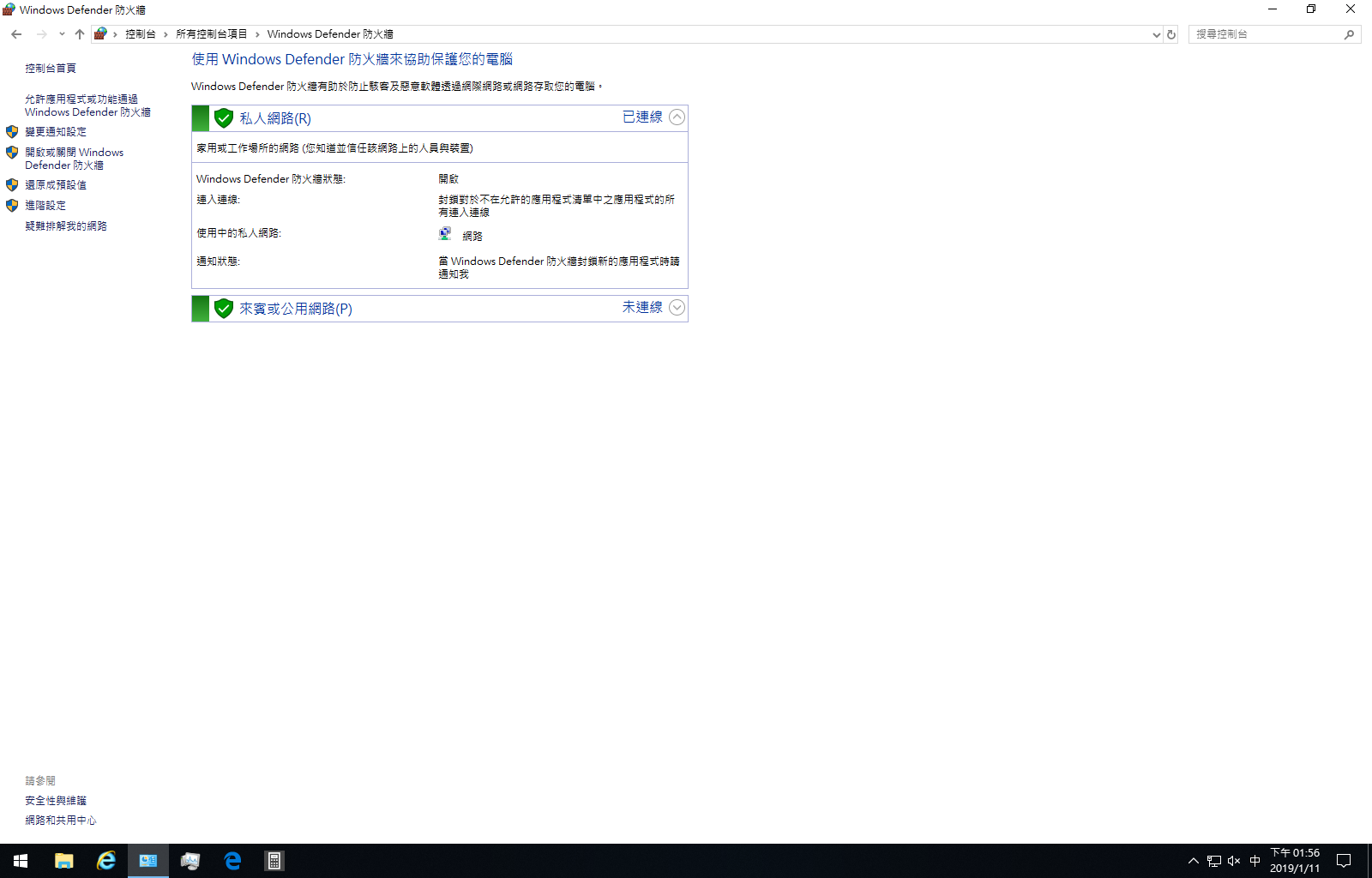This screenshot has height=878, width=1372.
Task: Click the green shield icon for 私人網路
Action: (x=224, y=118)
